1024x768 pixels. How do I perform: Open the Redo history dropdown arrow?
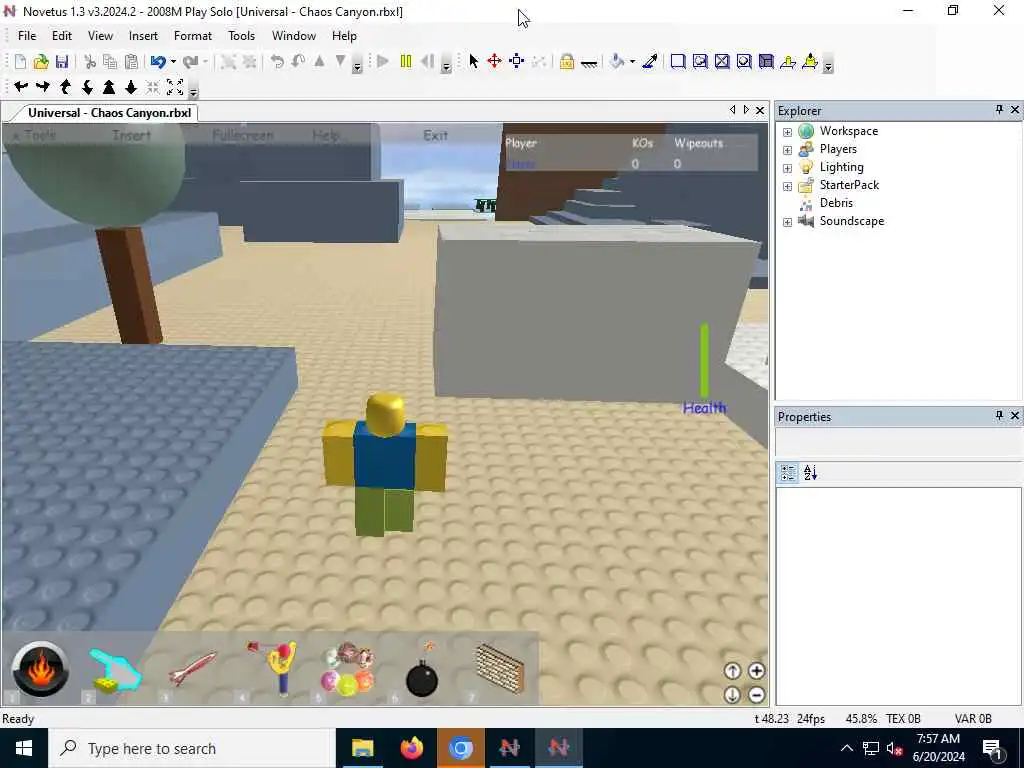[205, 62]
